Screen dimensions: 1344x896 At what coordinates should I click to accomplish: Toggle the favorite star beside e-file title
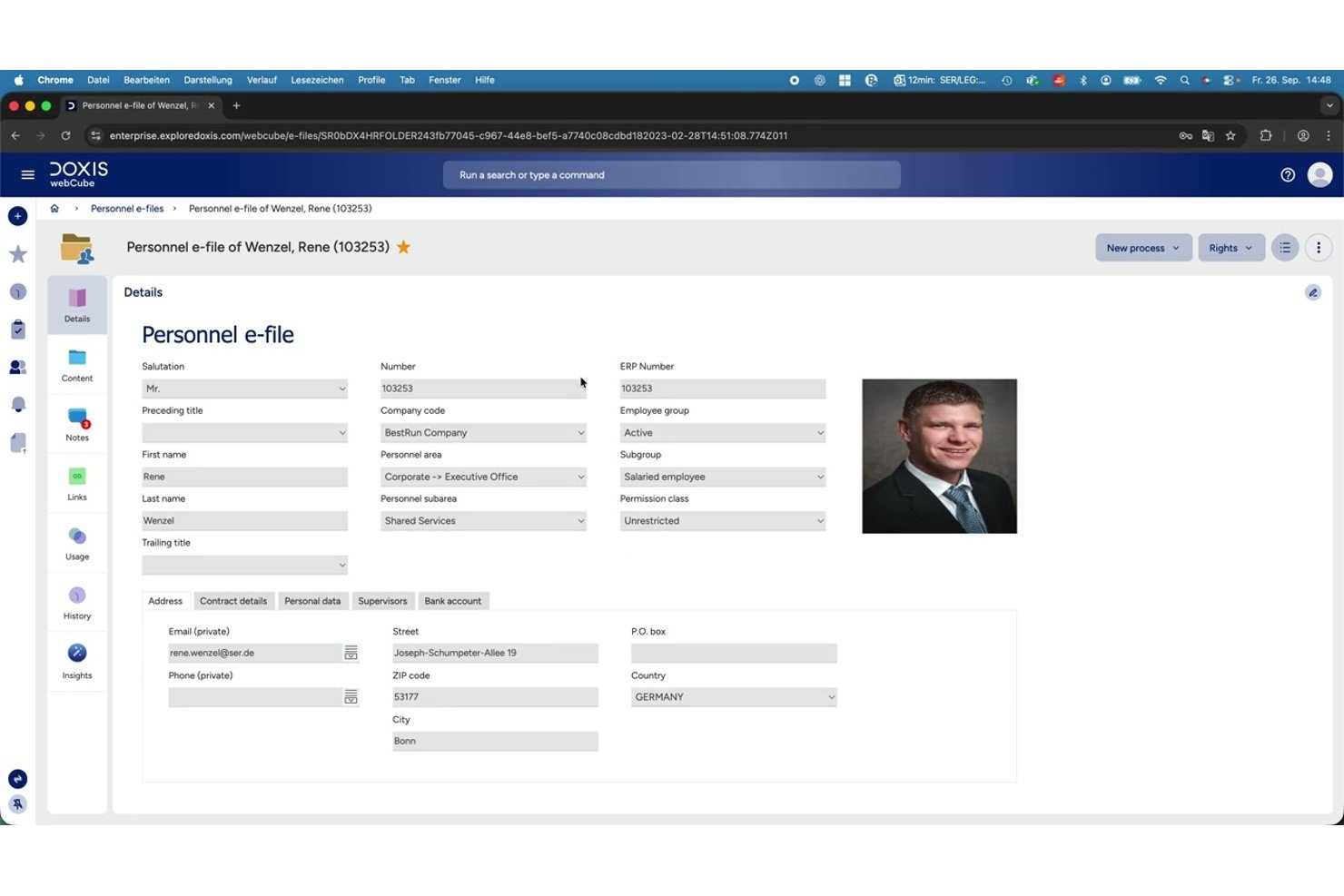404,247
